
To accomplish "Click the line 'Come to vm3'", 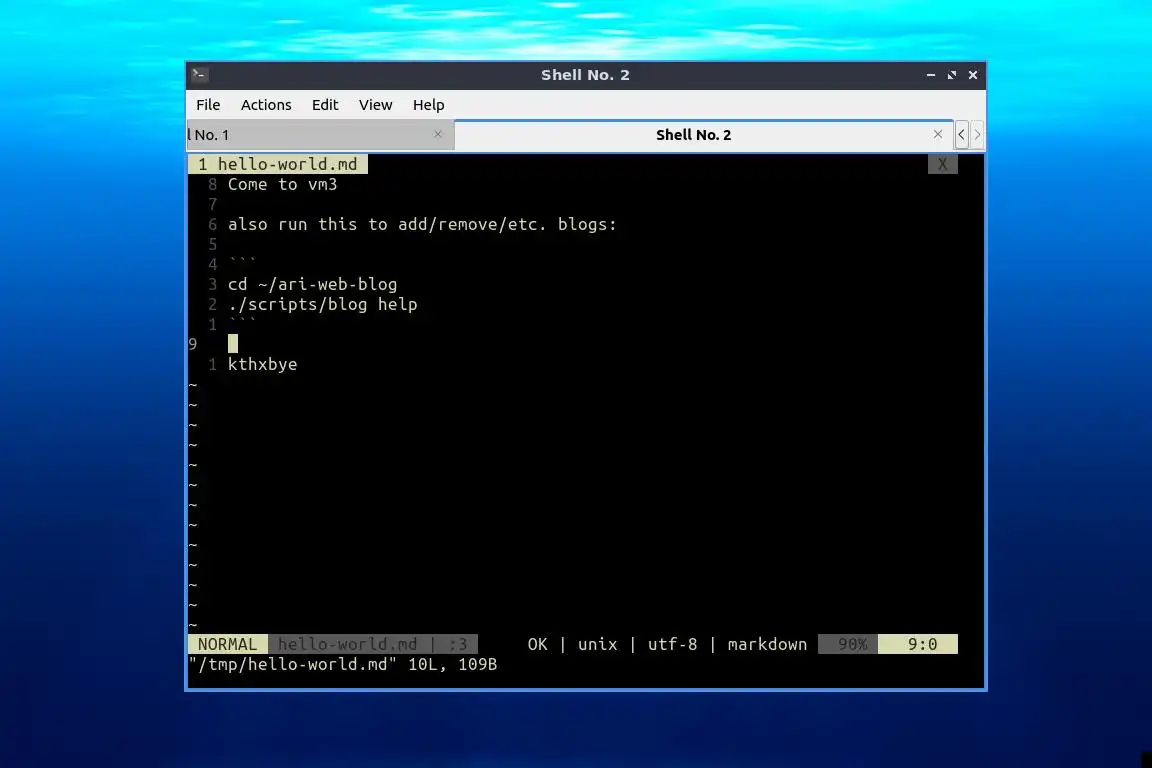I will point(282,184).
